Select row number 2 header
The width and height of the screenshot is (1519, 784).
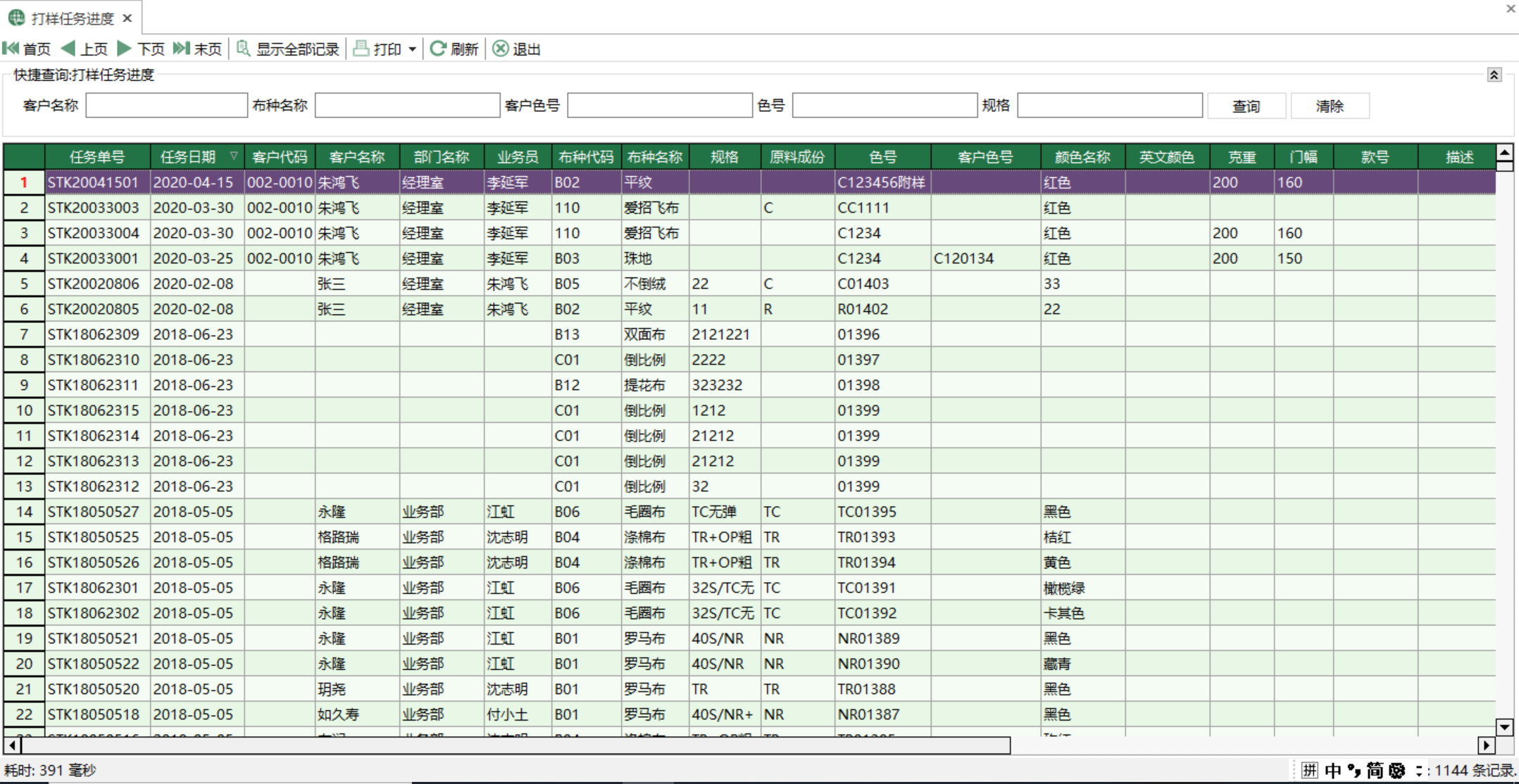(x=24, y=208)
